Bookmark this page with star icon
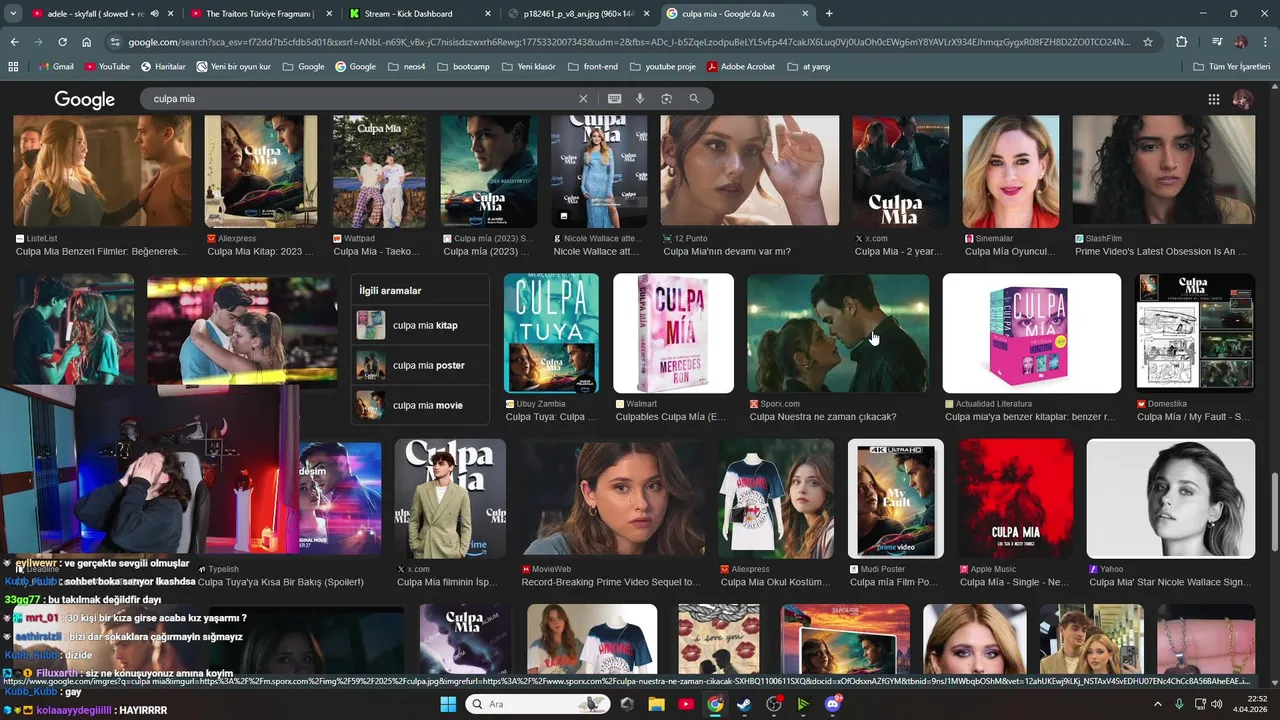 point(1148,42)
